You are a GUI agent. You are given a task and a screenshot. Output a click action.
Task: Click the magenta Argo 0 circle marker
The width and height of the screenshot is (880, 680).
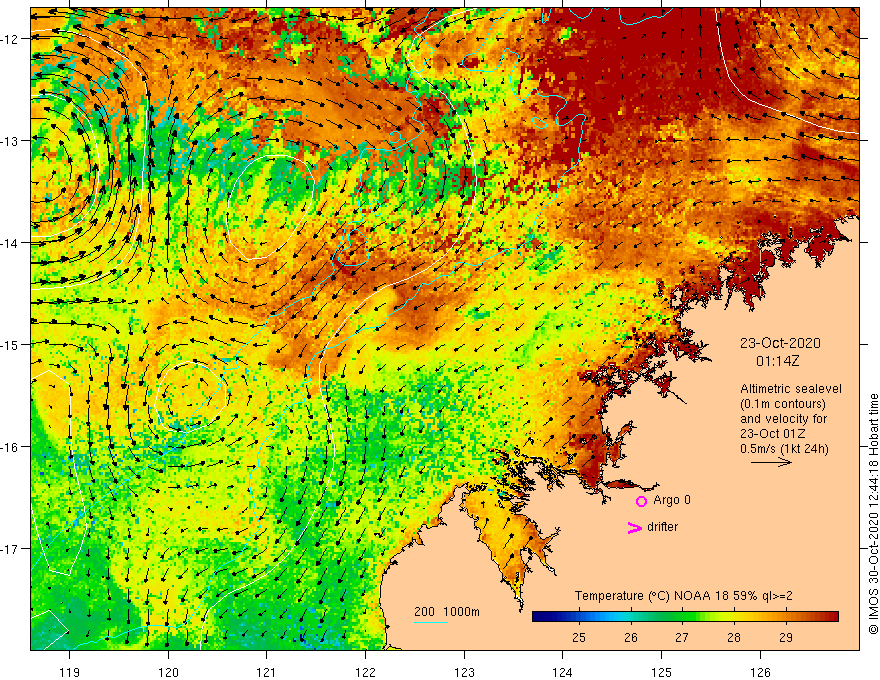click(x=641, y=501)
